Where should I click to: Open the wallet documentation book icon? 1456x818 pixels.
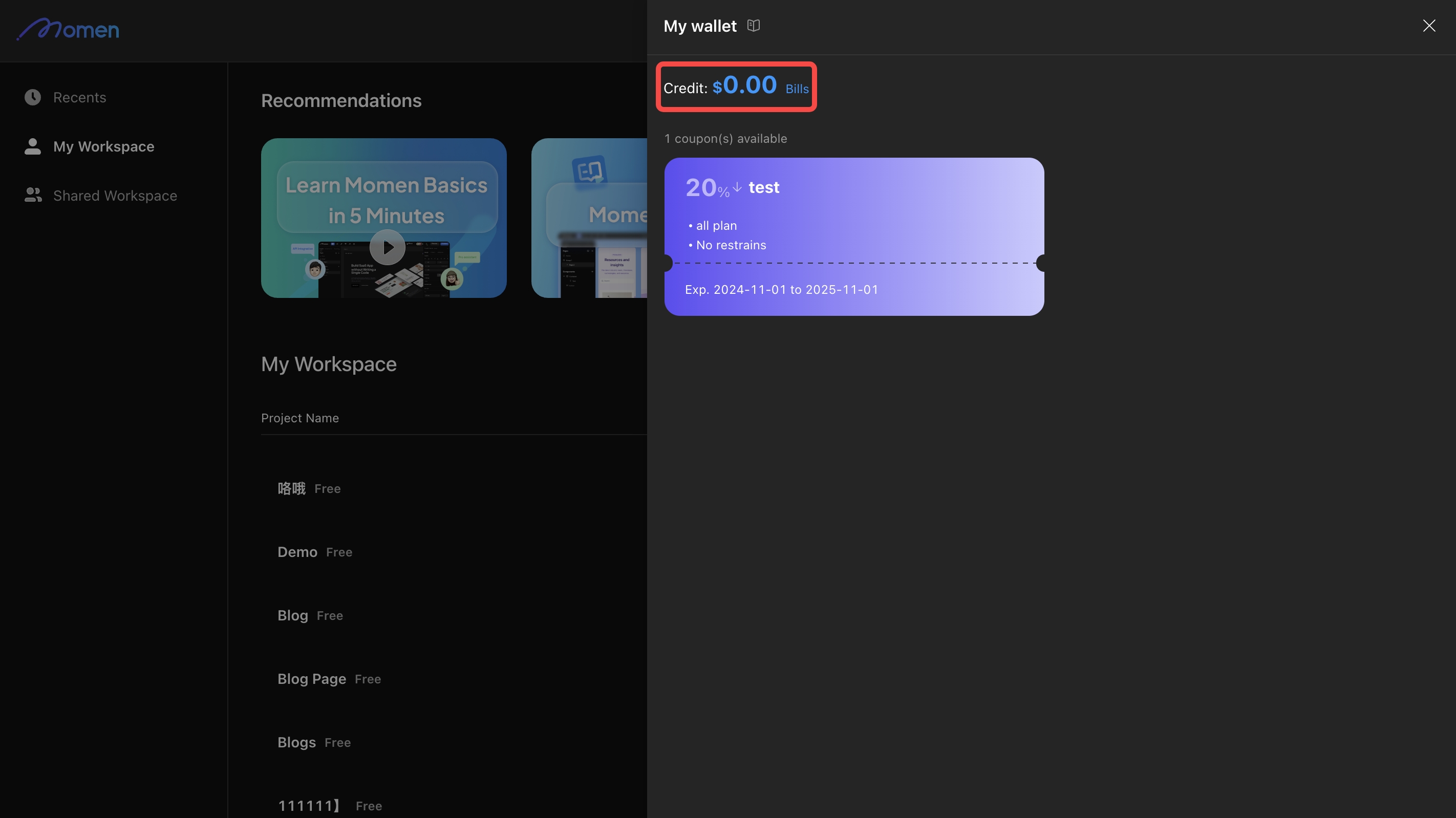pos(753,26)
